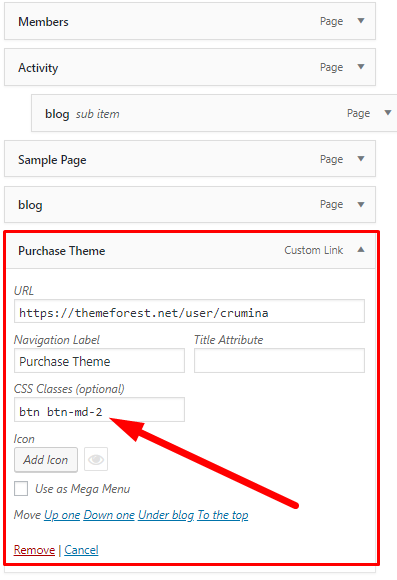Focus the URL input field
This screenshot has height=580, width=397.
(189, 311)
